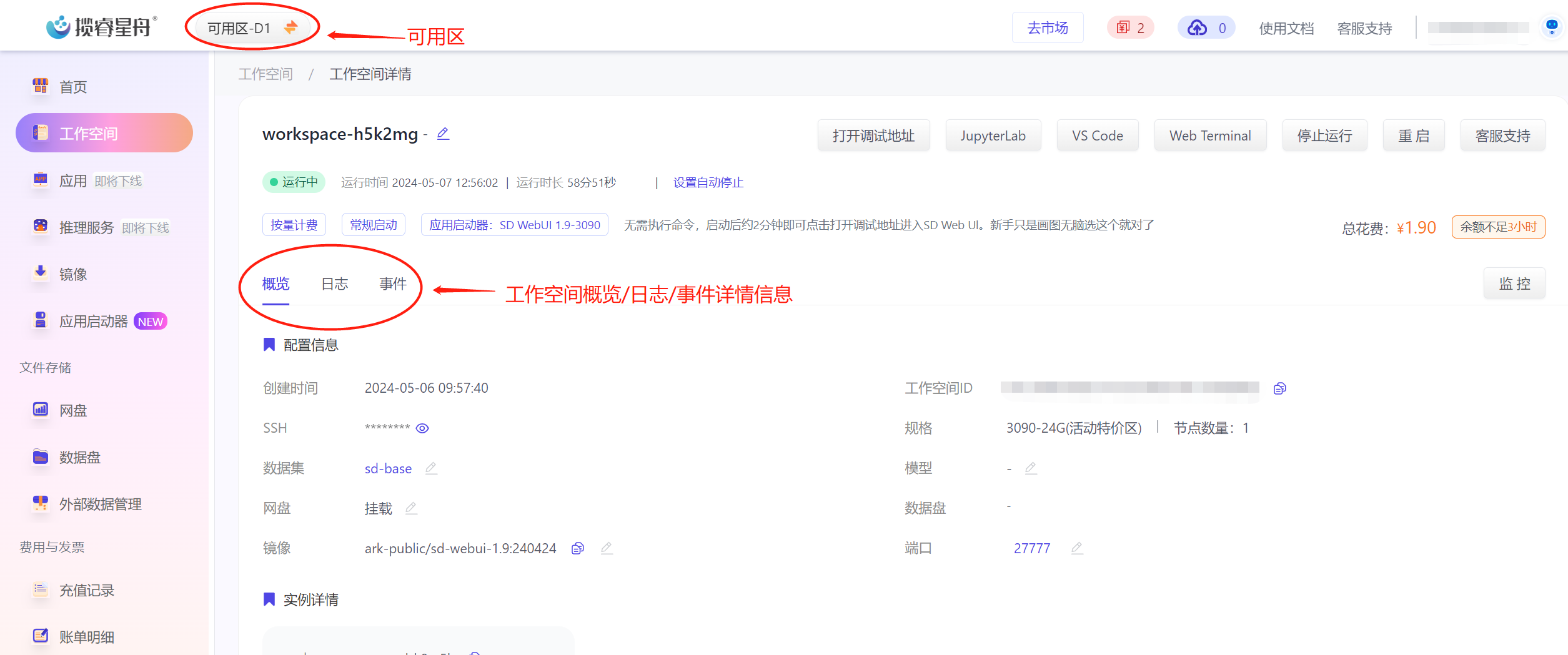Edit 网盘 挂载 pencil icon

(x=411, y=508)
